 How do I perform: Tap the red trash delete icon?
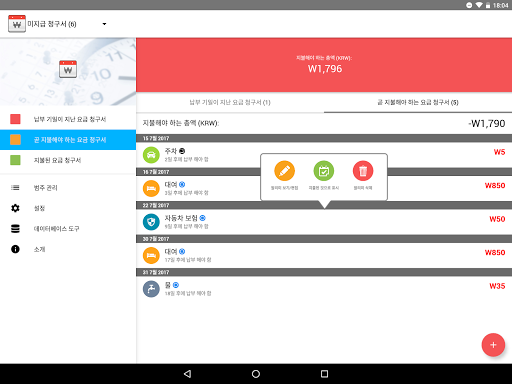(x=363, y=171)
